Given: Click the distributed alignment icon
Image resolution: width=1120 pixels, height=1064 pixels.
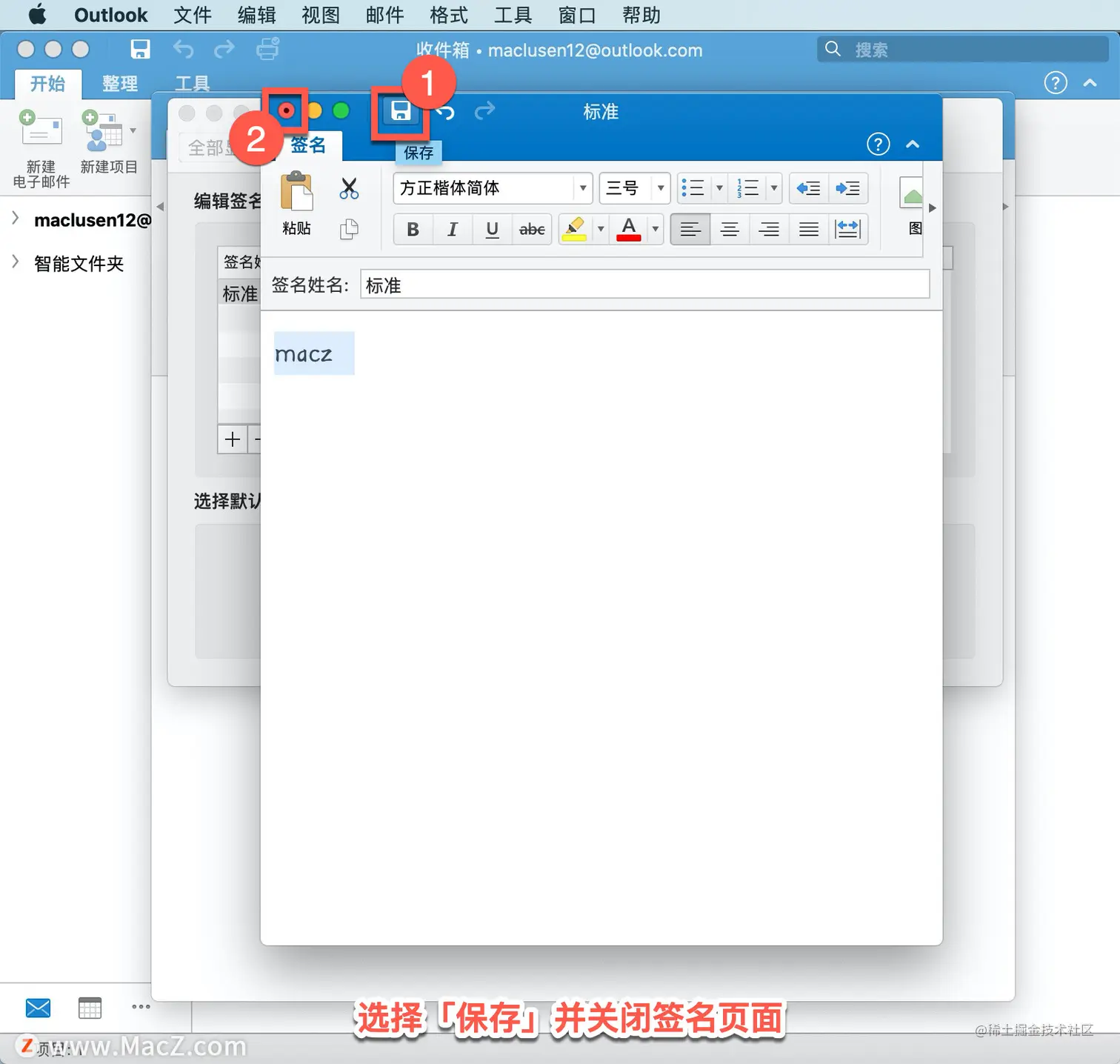Looking at the screenshot, I should click(x=848, y=230).
